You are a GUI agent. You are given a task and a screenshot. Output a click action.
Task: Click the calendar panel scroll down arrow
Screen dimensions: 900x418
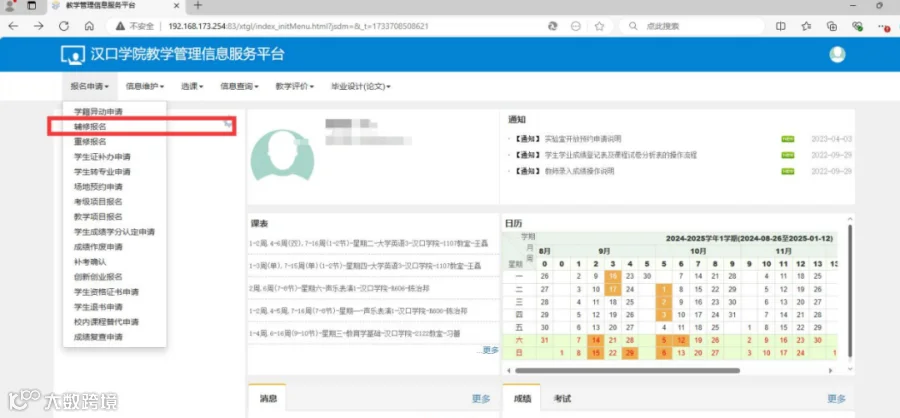(x=850, y=370)
